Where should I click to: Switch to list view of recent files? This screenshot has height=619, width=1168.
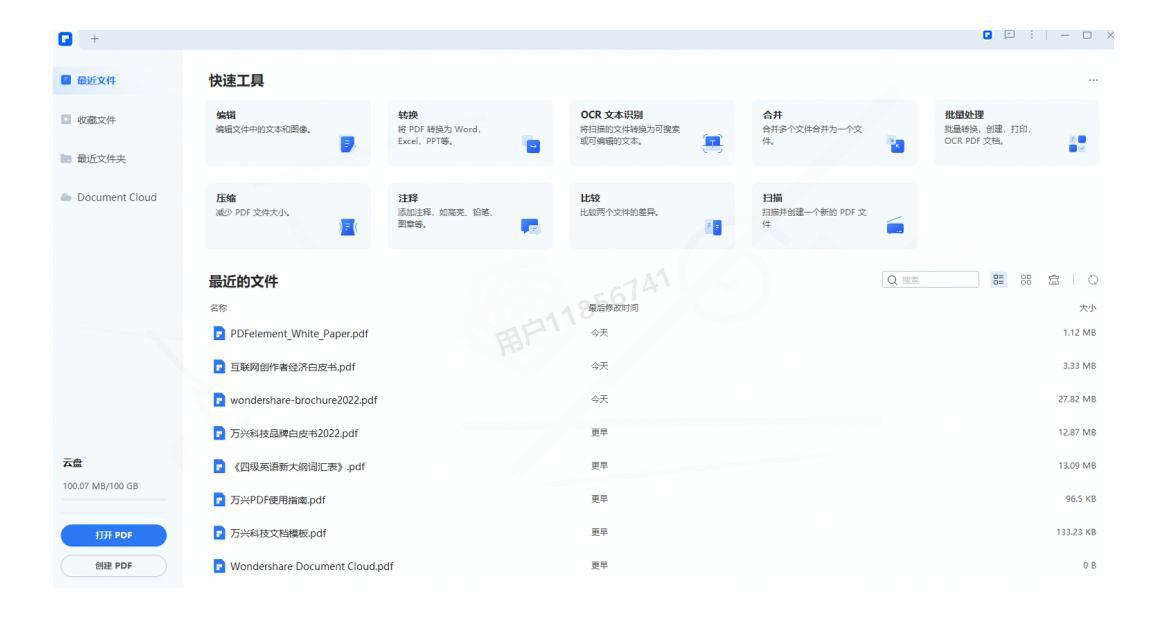[x=998, y=280]
